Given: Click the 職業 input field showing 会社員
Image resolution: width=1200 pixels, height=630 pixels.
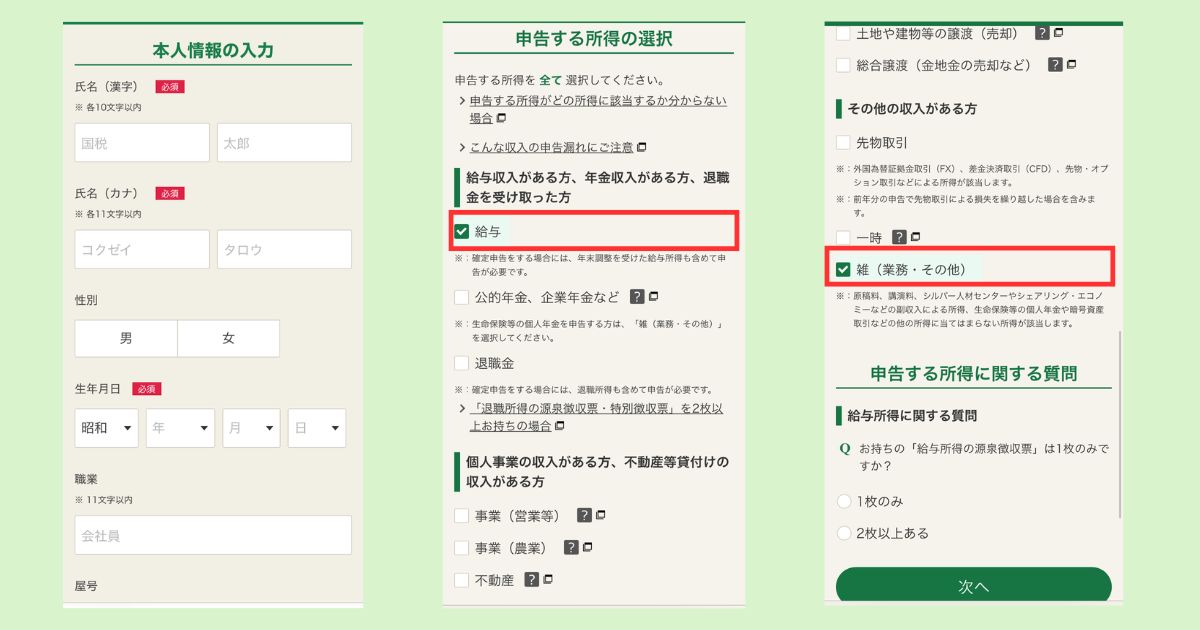Looking at the screenshot, I should click(213, 535).
